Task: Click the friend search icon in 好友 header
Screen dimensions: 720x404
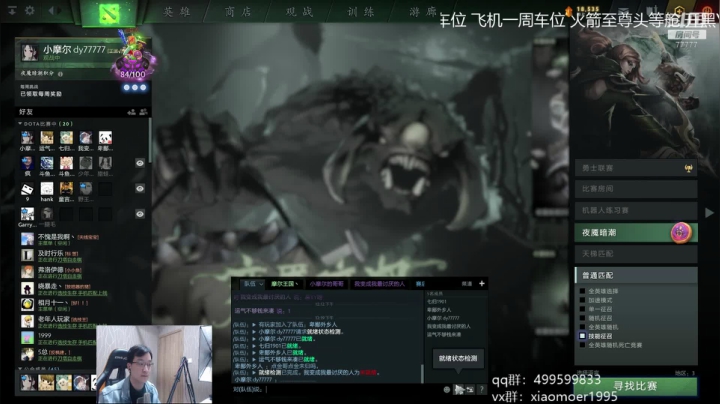Action: [x=143, y=112]
